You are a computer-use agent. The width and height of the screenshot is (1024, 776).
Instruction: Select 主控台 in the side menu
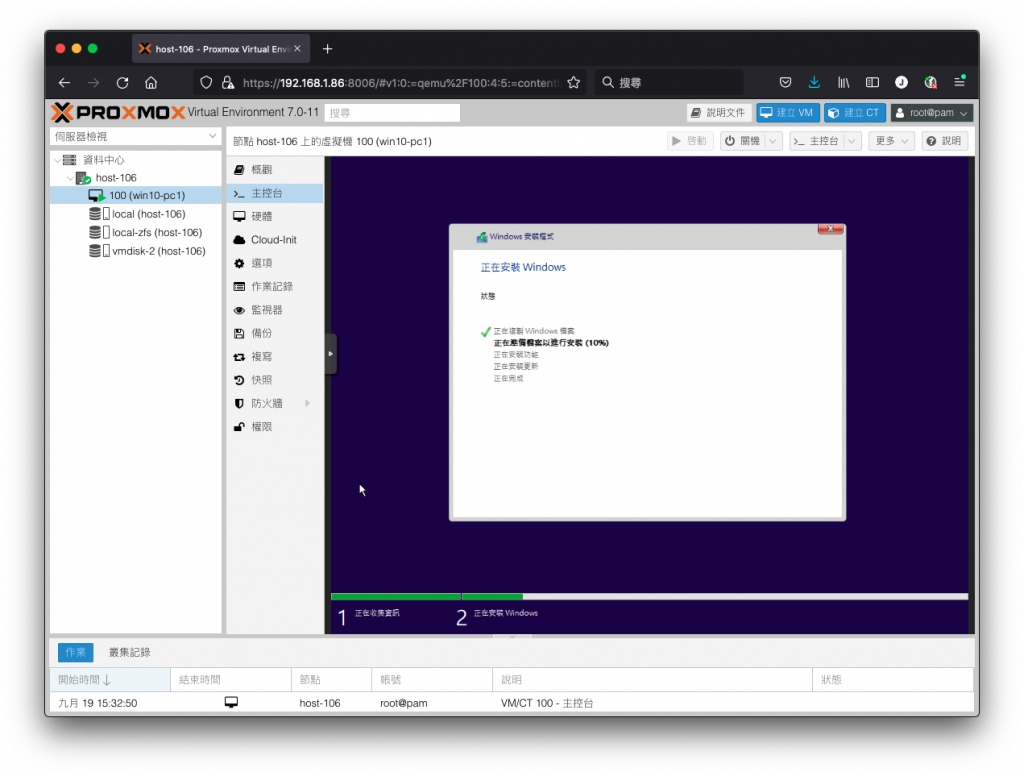[x=276, y=193]
